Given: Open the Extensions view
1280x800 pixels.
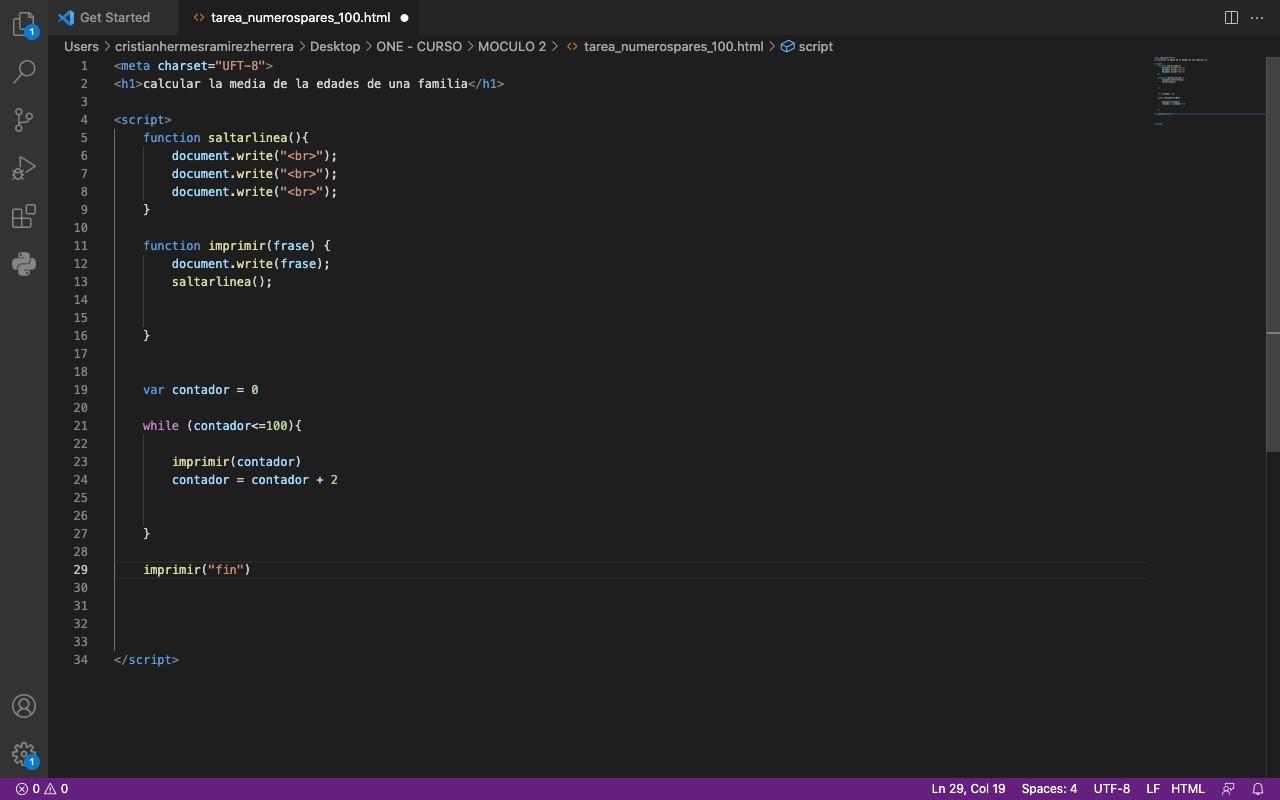Looking at the screenshot, I should coord(24,216).
